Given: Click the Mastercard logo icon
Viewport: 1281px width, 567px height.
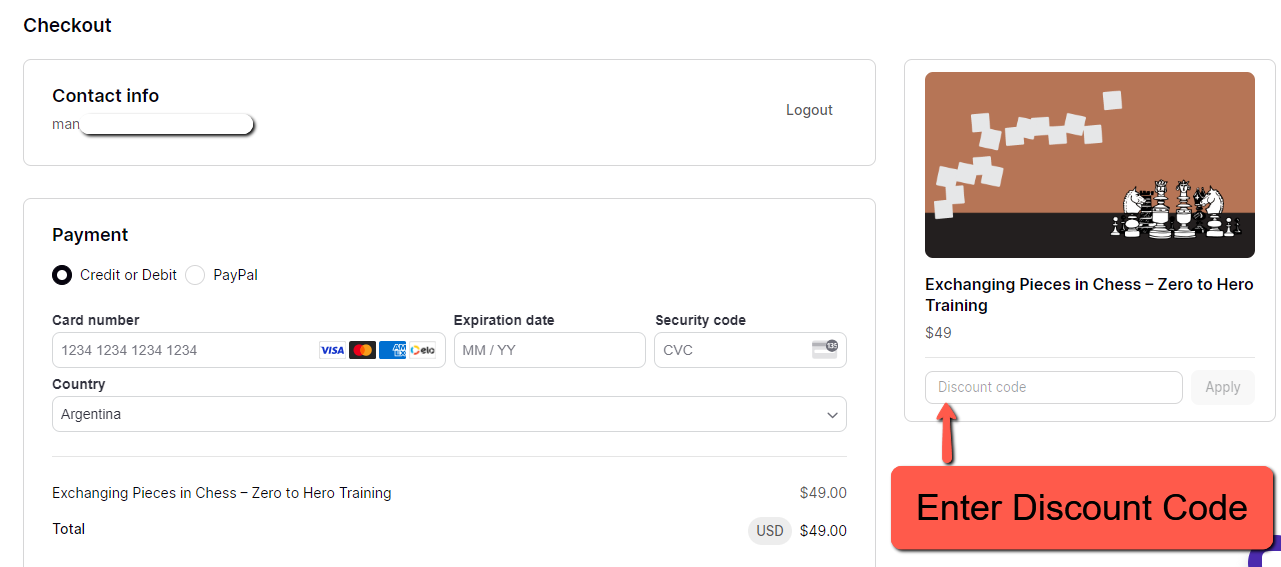Looking at the screenshot, I should [x=363, y=350].
